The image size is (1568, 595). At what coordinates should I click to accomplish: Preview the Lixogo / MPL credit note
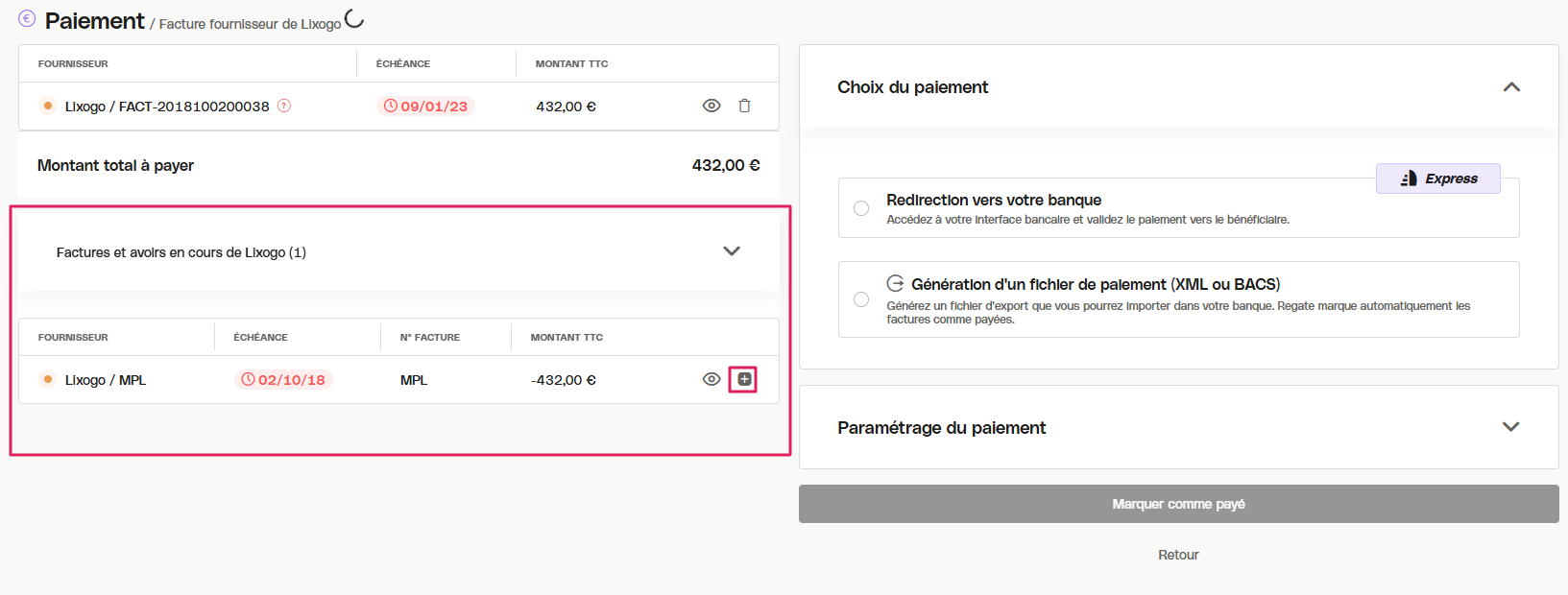712,379
